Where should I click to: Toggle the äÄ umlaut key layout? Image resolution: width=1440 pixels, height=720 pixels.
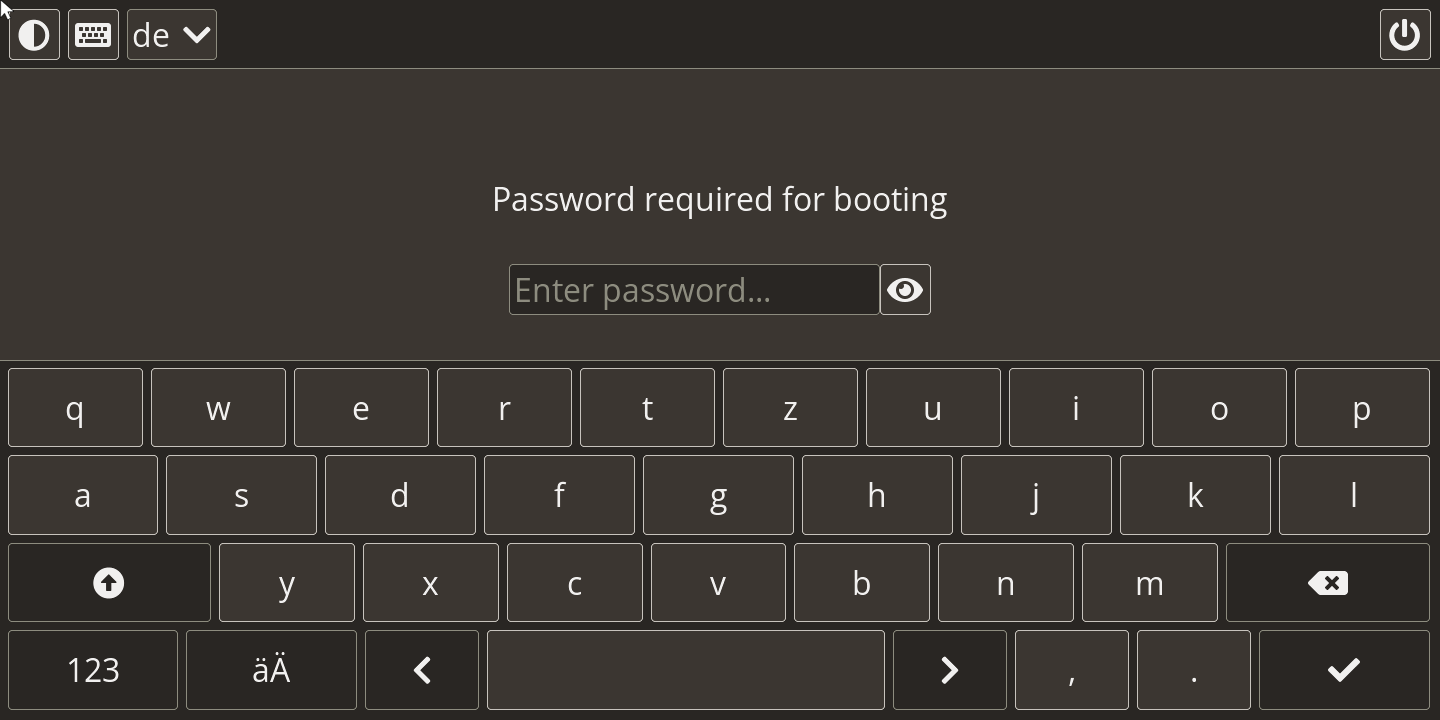(x=270, y=670)
